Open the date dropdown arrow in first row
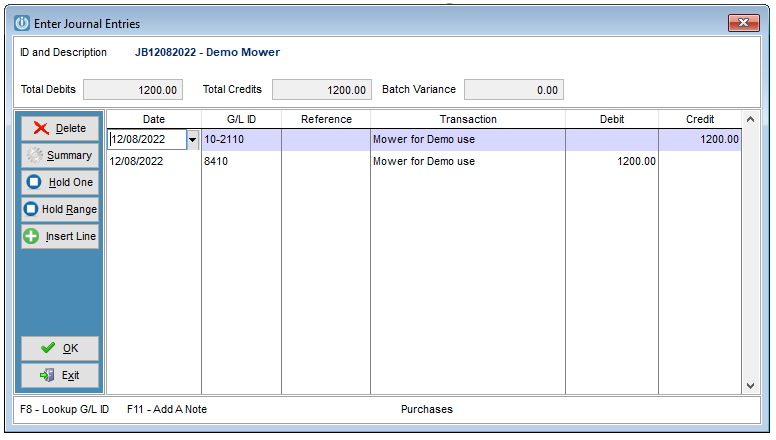 (x=193, y=140)
